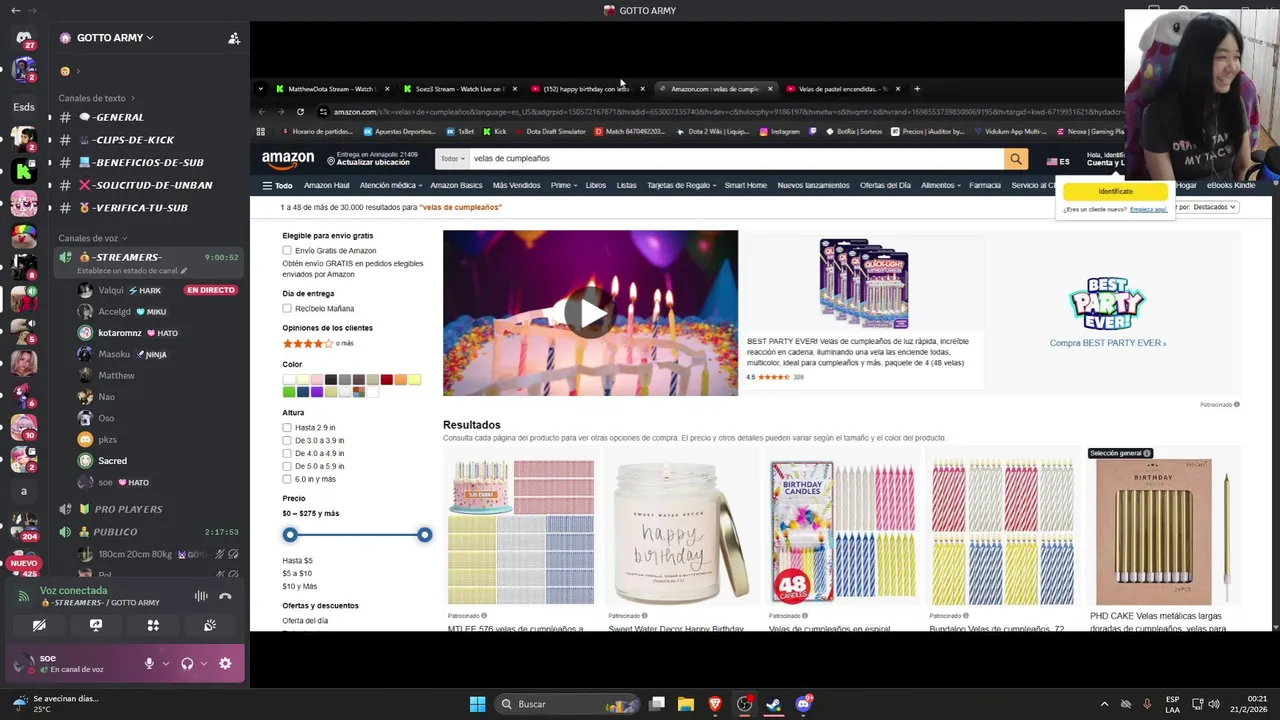Screen dimensions: 1280x720
Task: Click the right price slider handle
Action: 425,535
